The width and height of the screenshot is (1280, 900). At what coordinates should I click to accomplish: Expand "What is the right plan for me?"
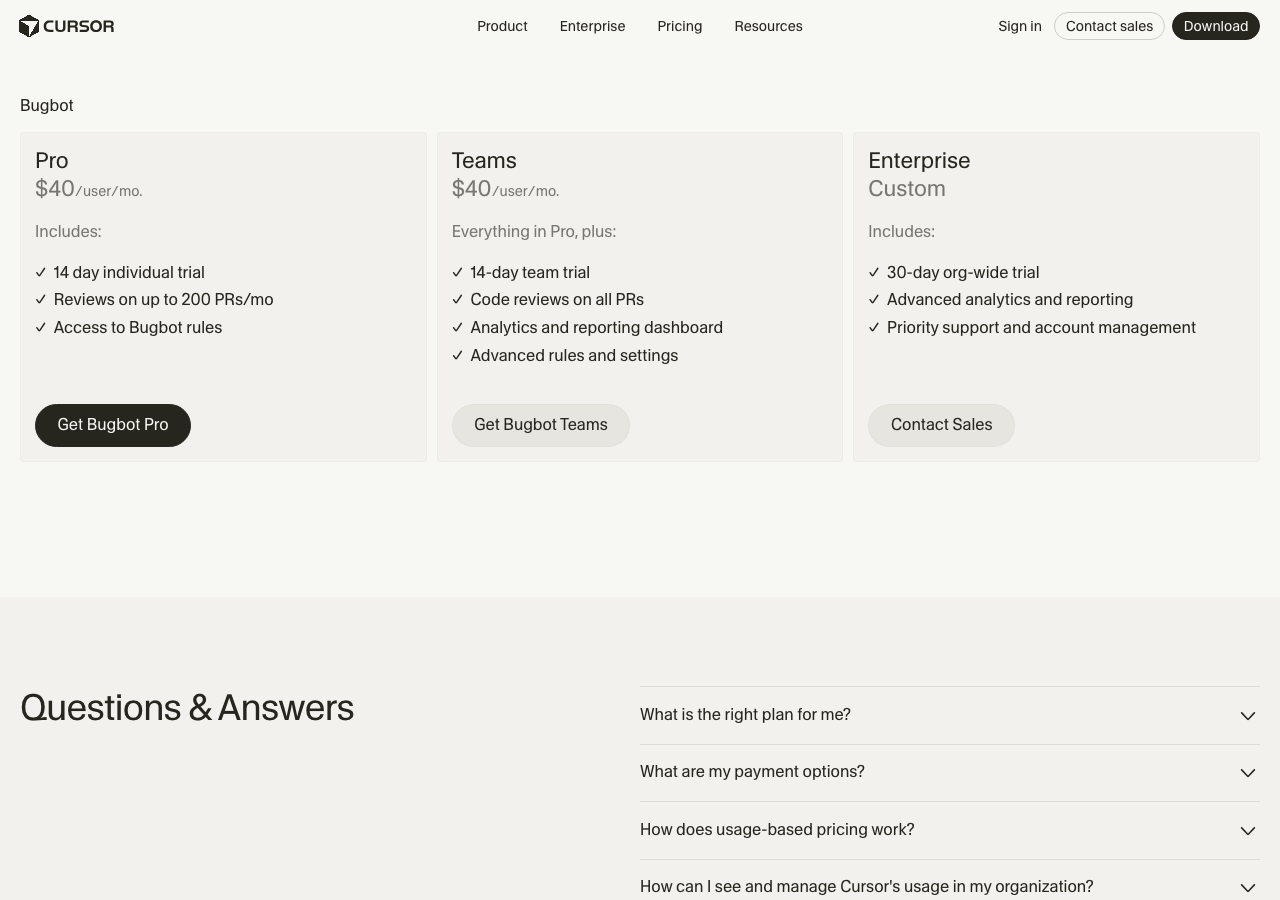[745, 715]
